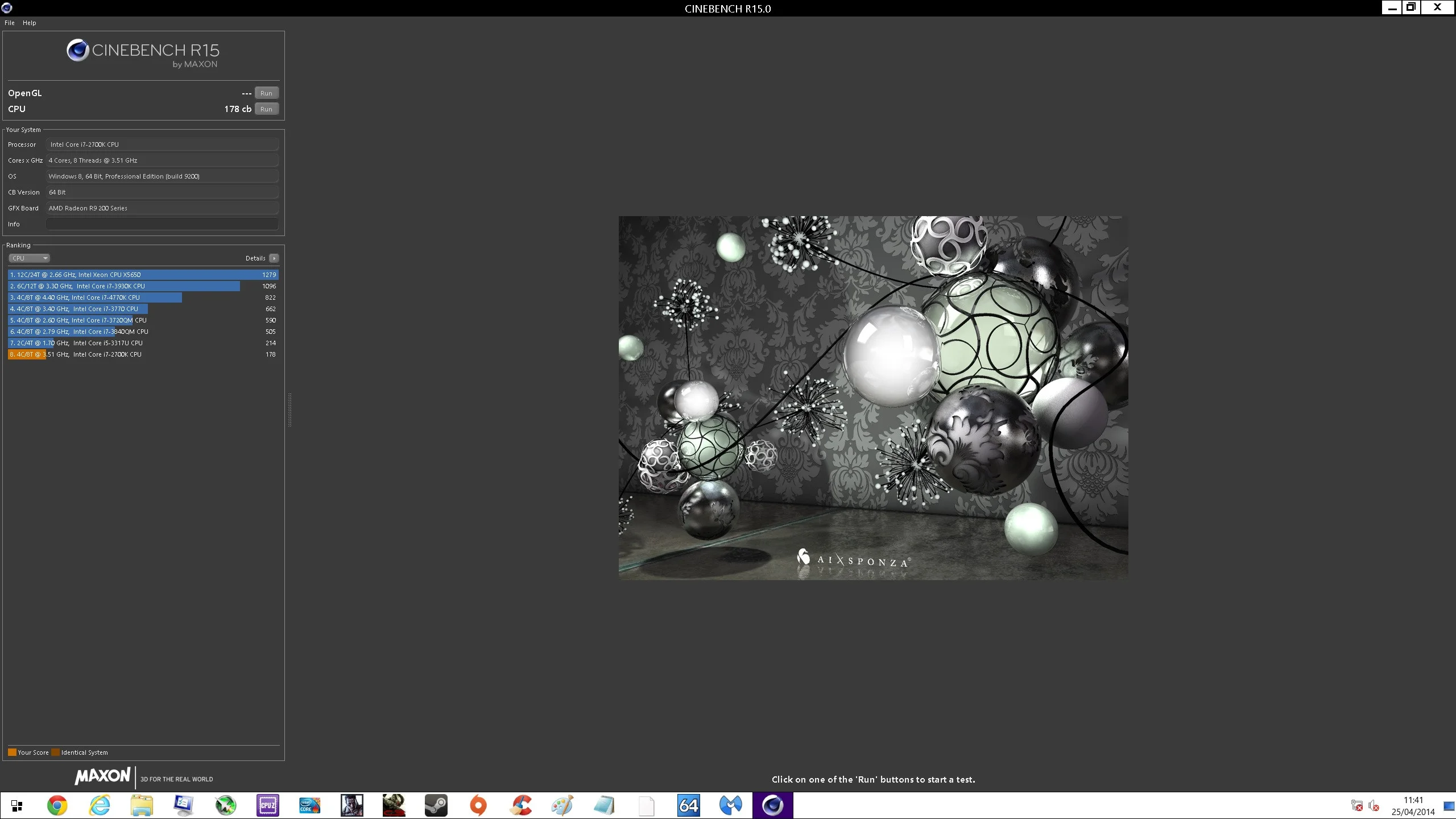Select the Intel Core i5-3317U ranking row
Viewport: 1456px width, 819px height.
tap(143, 343)
